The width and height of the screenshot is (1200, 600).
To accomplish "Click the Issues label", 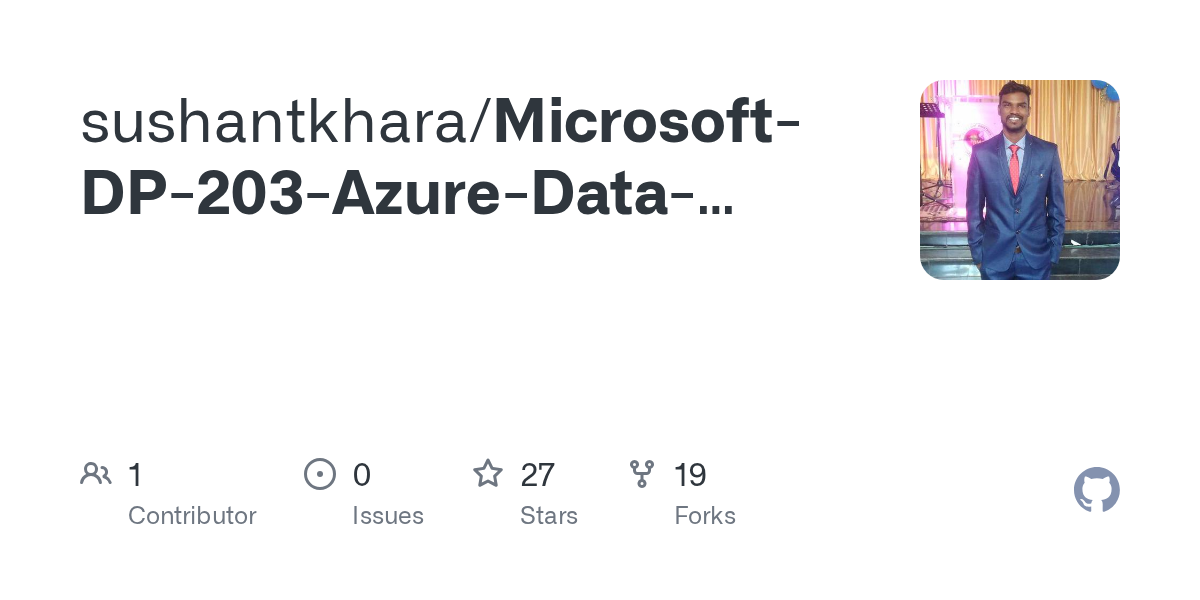I will click(x=388, y=516).
